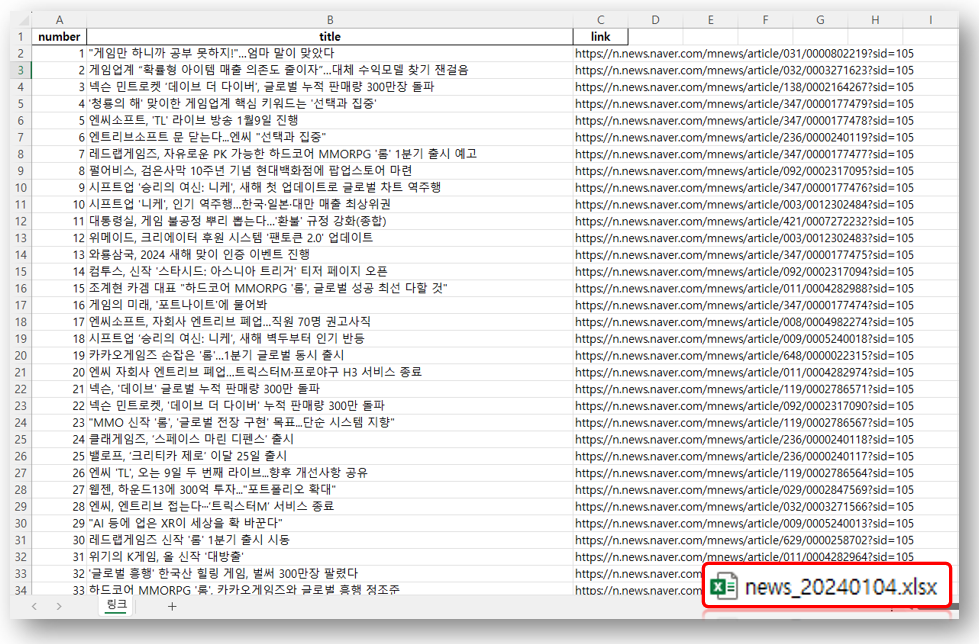Screen dimensions: 979x644
Task: Click title 카카오게임즈 손잡은 '롬'
Action: [x=216, y=355]
